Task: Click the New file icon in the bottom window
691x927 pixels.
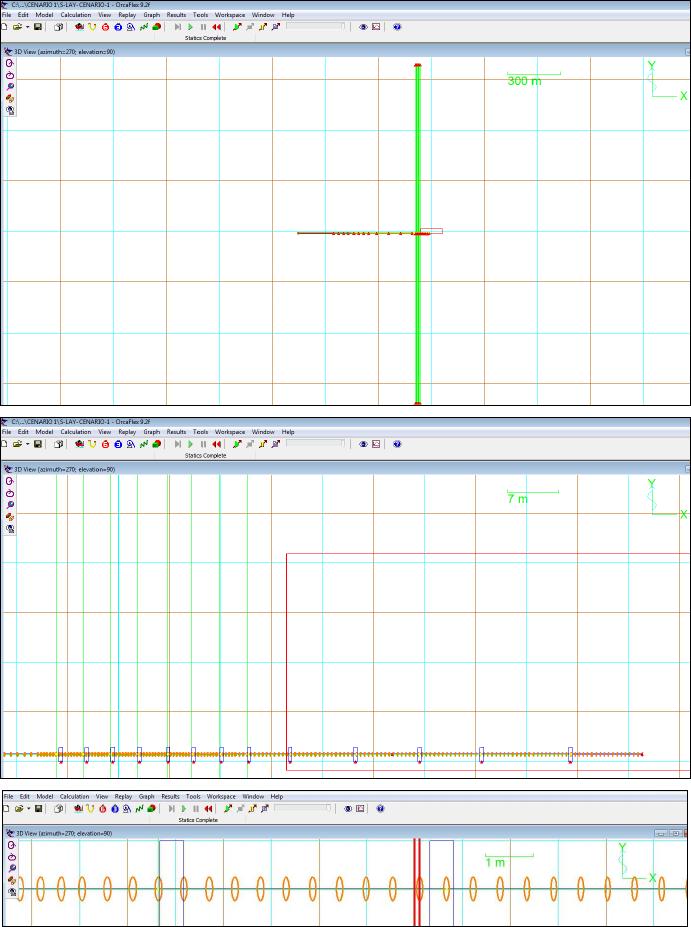Action: tap(4, 808)
